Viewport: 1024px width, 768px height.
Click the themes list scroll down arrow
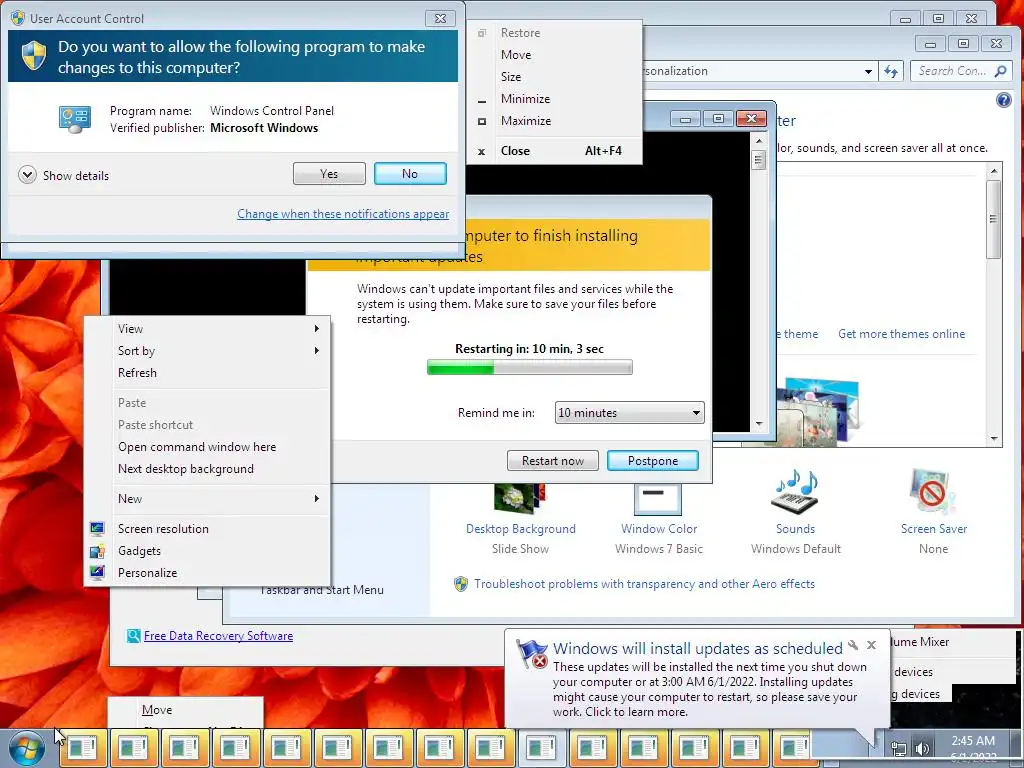click(993, 439)
